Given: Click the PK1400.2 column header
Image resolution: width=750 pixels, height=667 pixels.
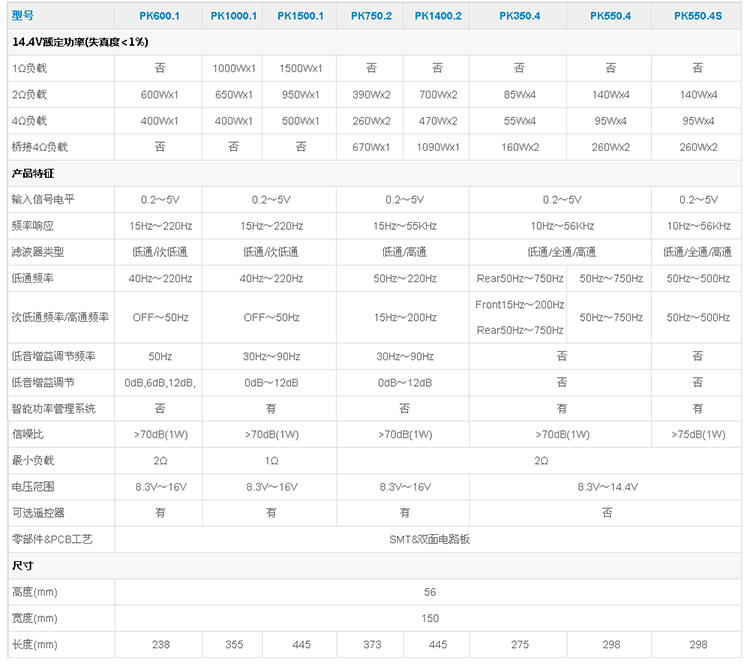Looking at the screenshot, I should tap(438, 16).
